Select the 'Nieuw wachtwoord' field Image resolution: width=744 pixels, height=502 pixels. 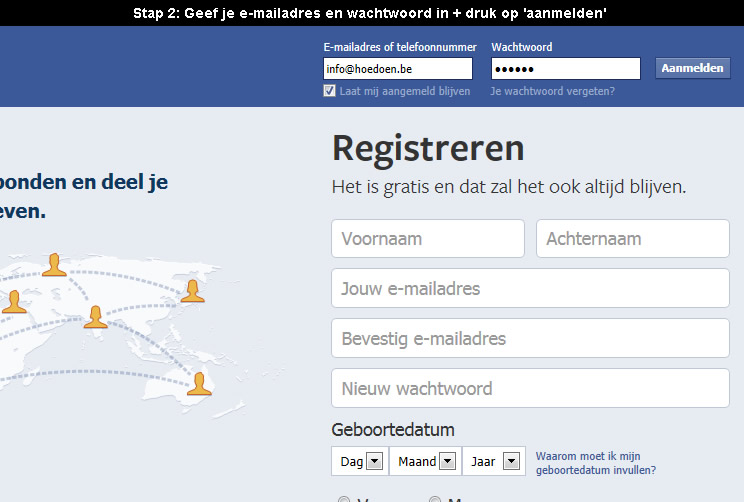(x=530, y=388)
